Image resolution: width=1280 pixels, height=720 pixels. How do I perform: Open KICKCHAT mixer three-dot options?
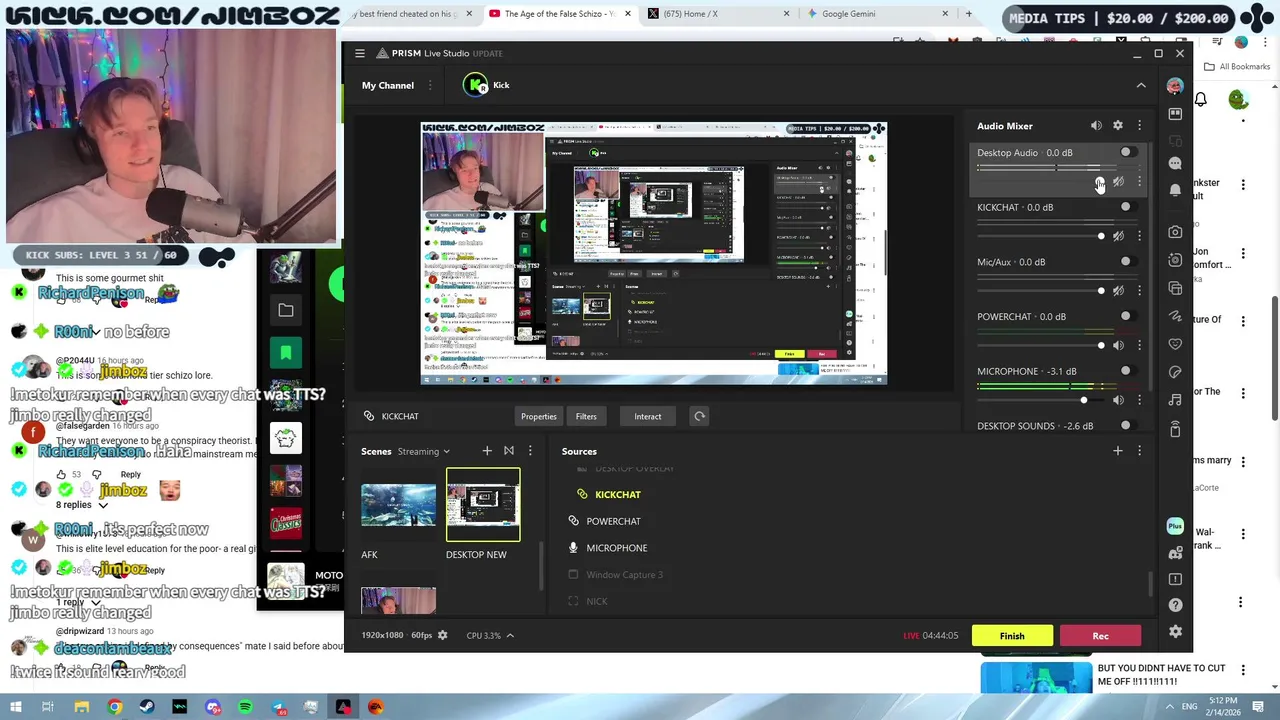[1139, 236]
